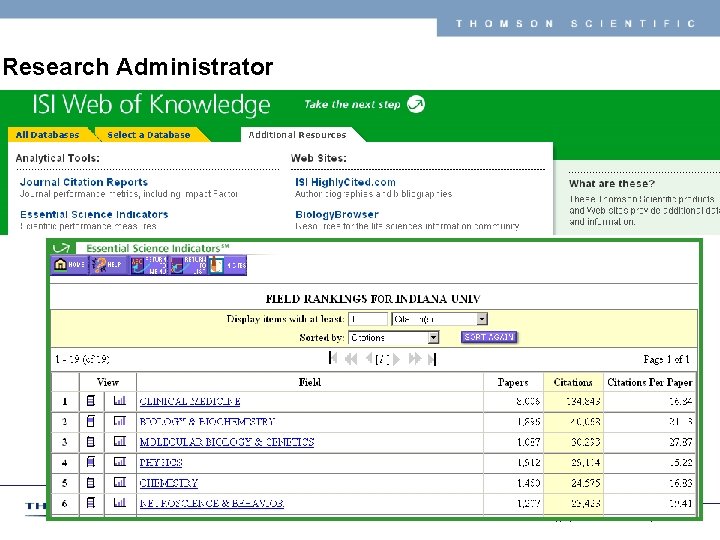Go to first page of results

(333, 359)
